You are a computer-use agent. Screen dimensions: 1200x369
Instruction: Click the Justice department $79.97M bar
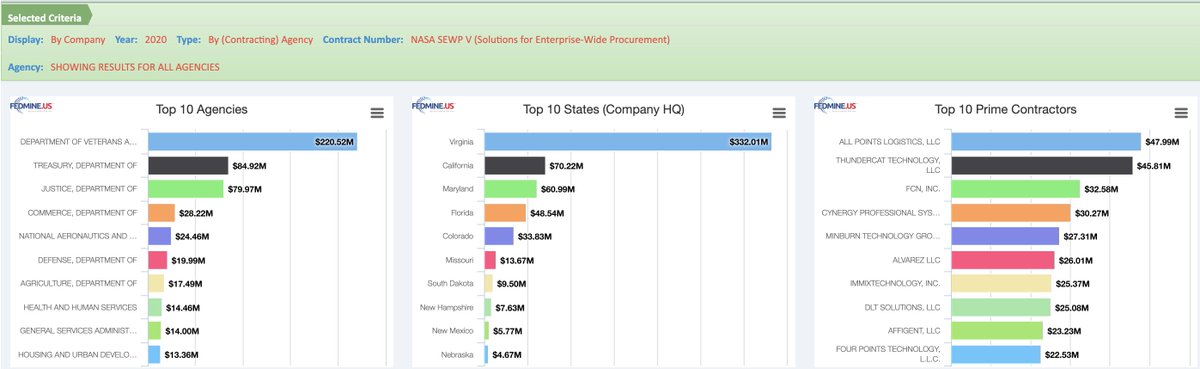coord(186,189)
